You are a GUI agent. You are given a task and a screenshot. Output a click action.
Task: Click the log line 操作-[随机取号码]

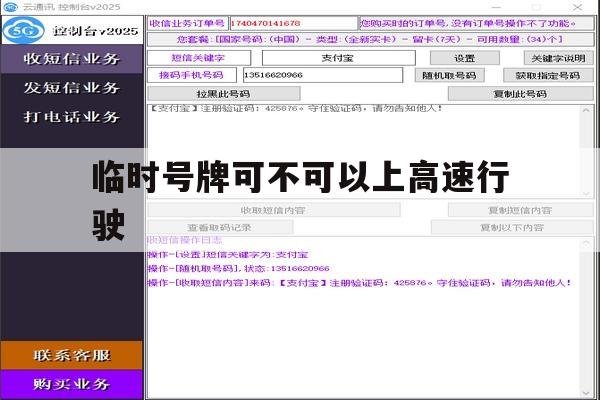(x=238, y=269)
